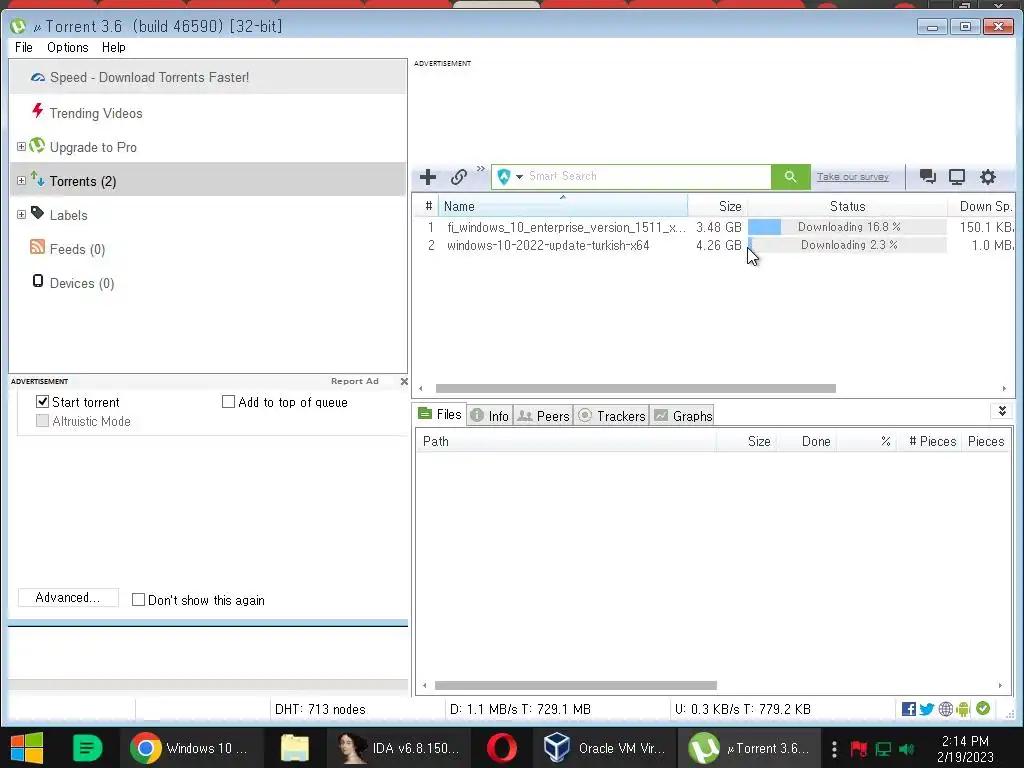1024x768 pixels.
Task: Switch to the Graphs tab
Action: (x=682, y=416)
